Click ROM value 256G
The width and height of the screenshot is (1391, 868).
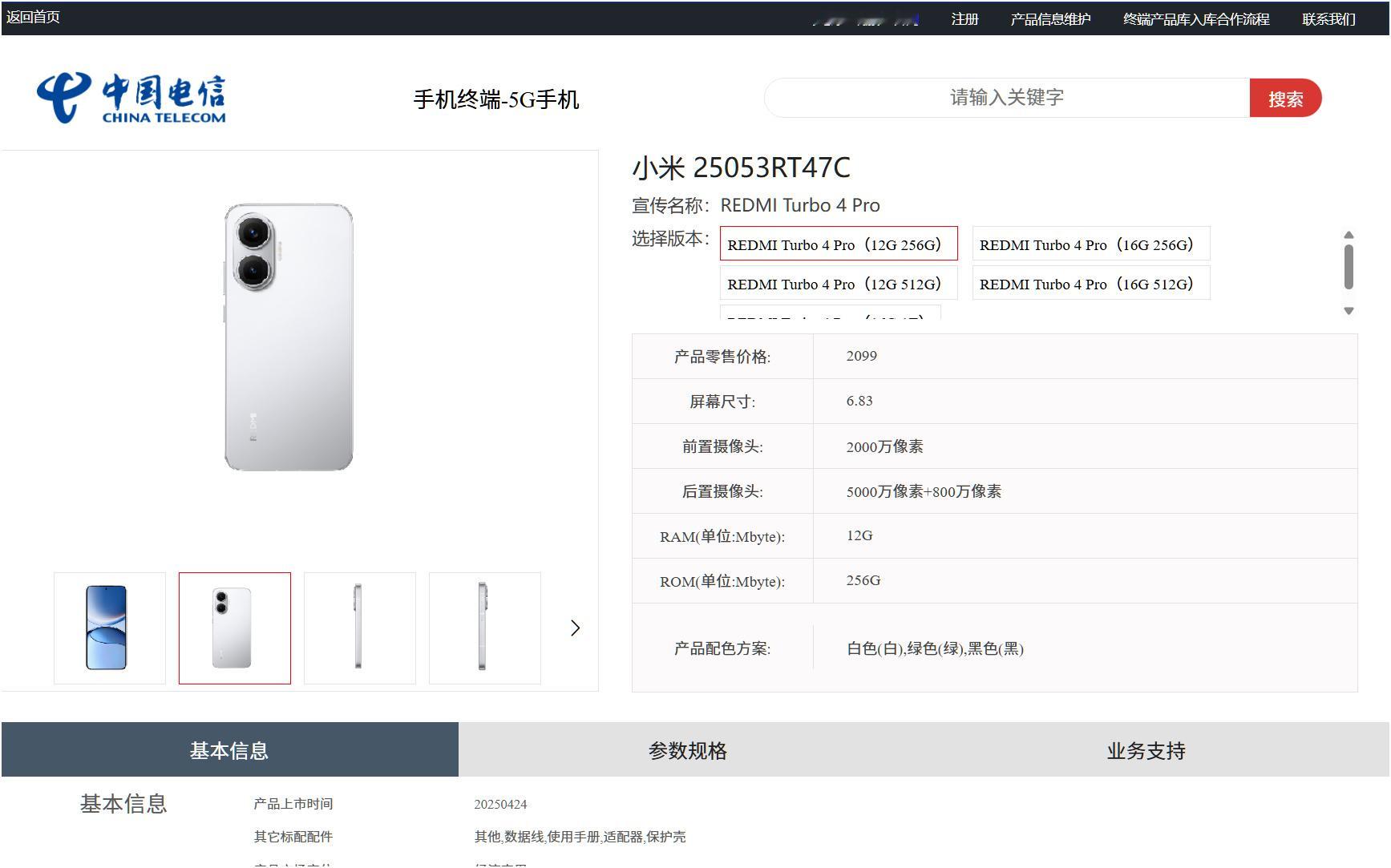point(863,580)
